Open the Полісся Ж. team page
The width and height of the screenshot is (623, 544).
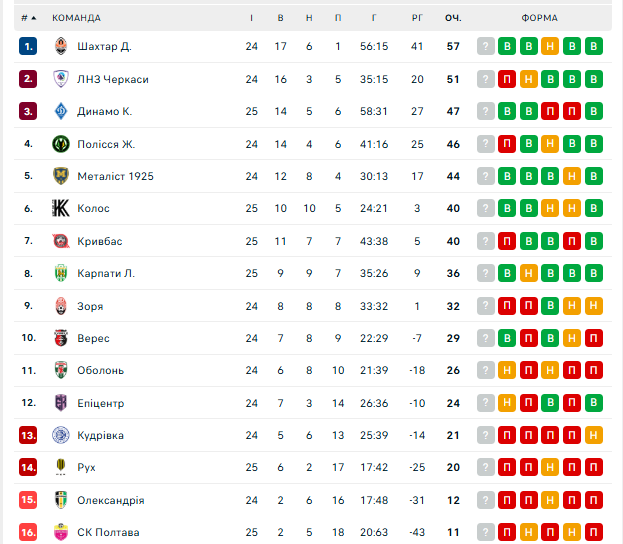pos(106,144)
